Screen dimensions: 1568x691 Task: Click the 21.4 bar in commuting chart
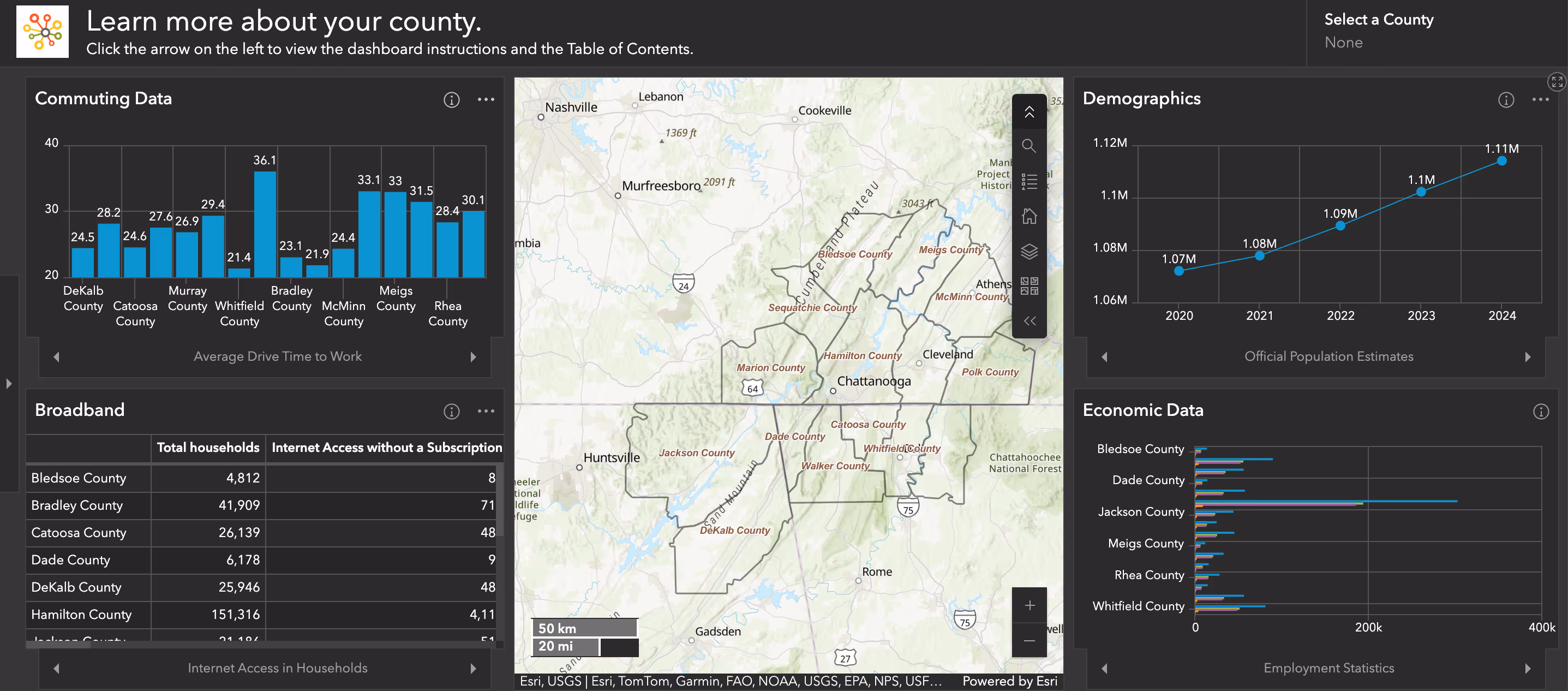coord(239,273)
